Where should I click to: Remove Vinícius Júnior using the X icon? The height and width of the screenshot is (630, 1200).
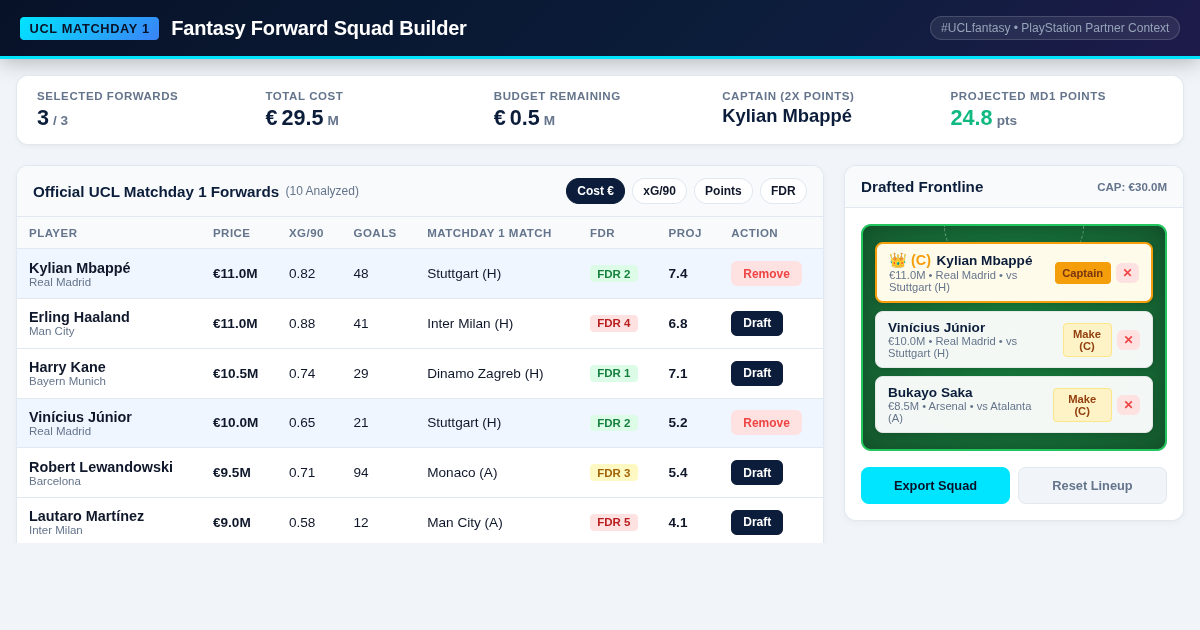coord(1128,340)
